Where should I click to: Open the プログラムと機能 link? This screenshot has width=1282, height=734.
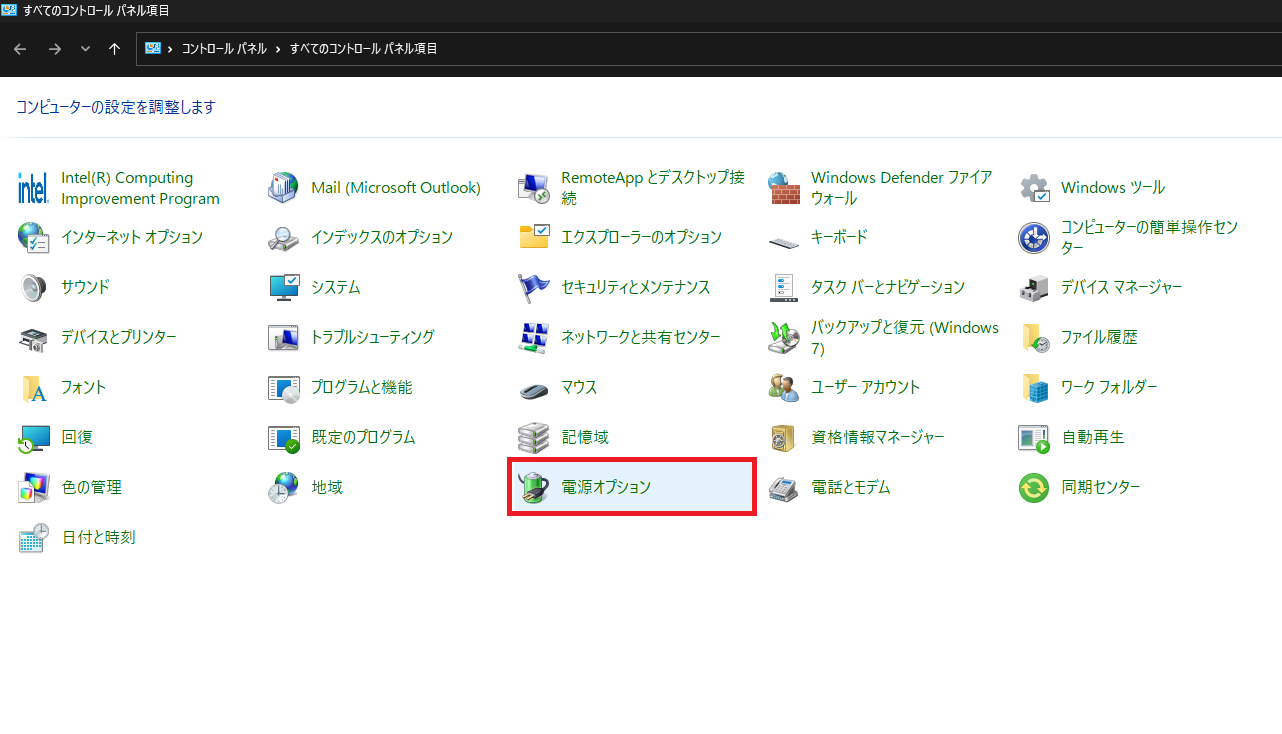[x=361, y=387]
